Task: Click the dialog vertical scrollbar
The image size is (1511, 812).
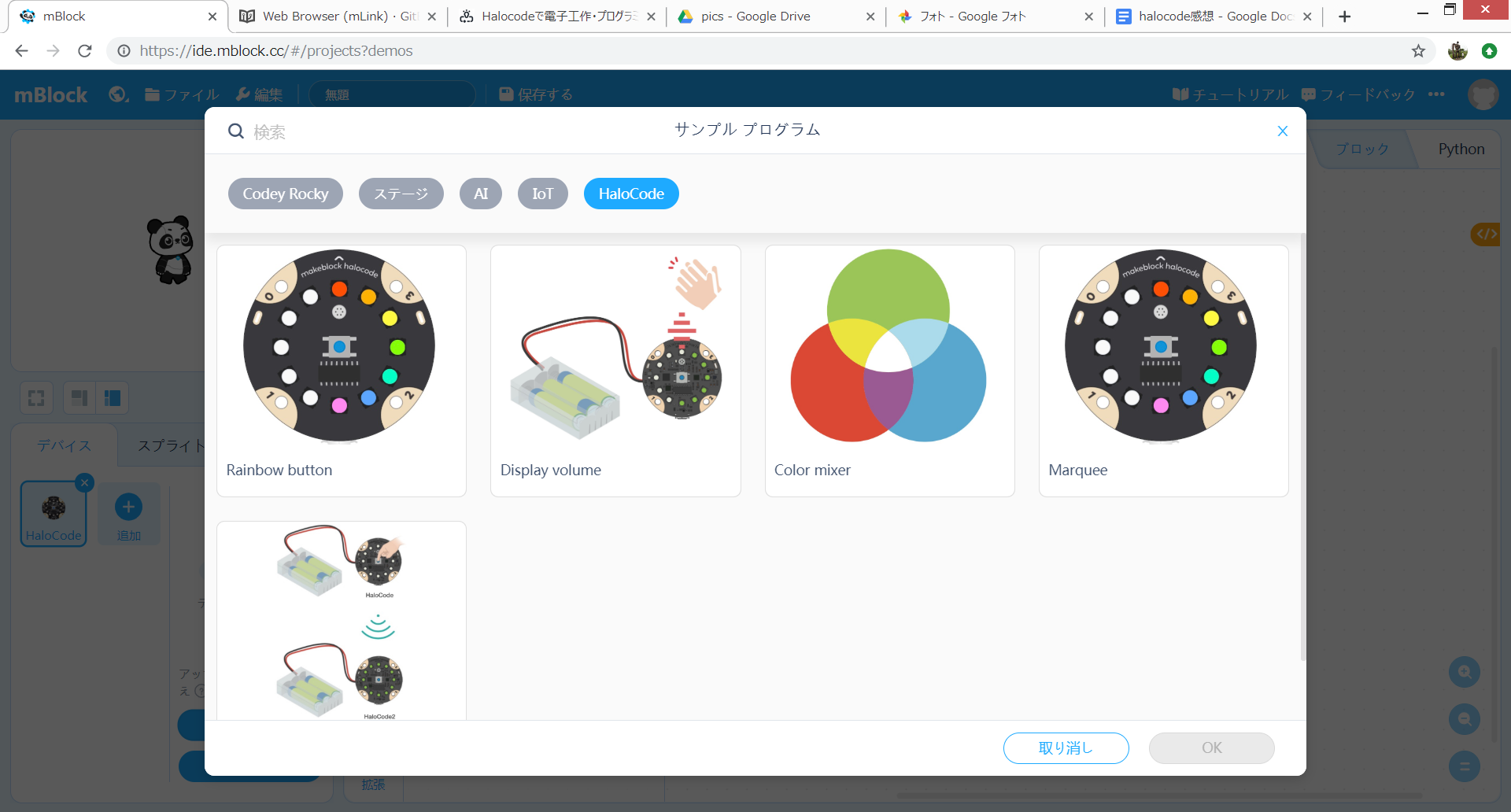Action: [1302, 447]
